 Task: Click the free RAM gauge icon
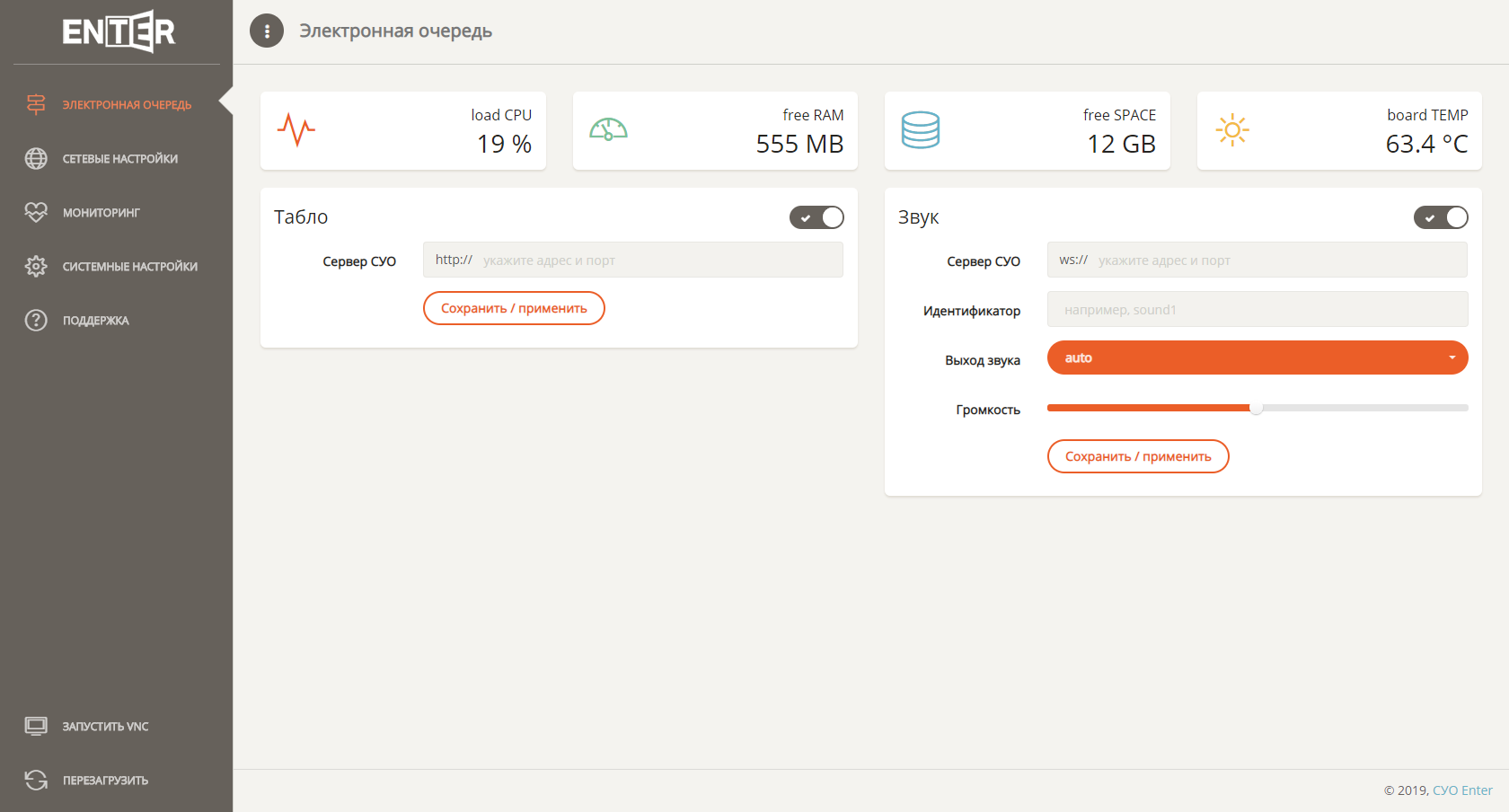click(608, 130)
